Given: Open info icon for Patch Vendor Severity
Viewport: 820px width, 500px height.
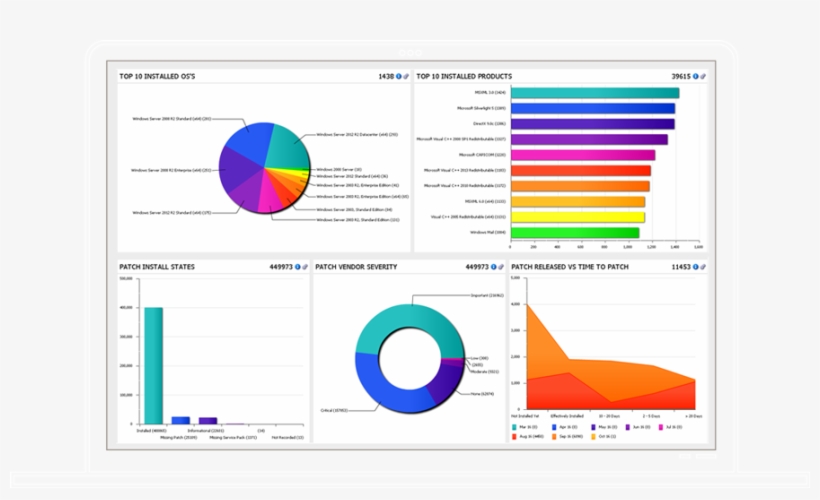Looking at the screenshot, I should [x=493, y=267].
